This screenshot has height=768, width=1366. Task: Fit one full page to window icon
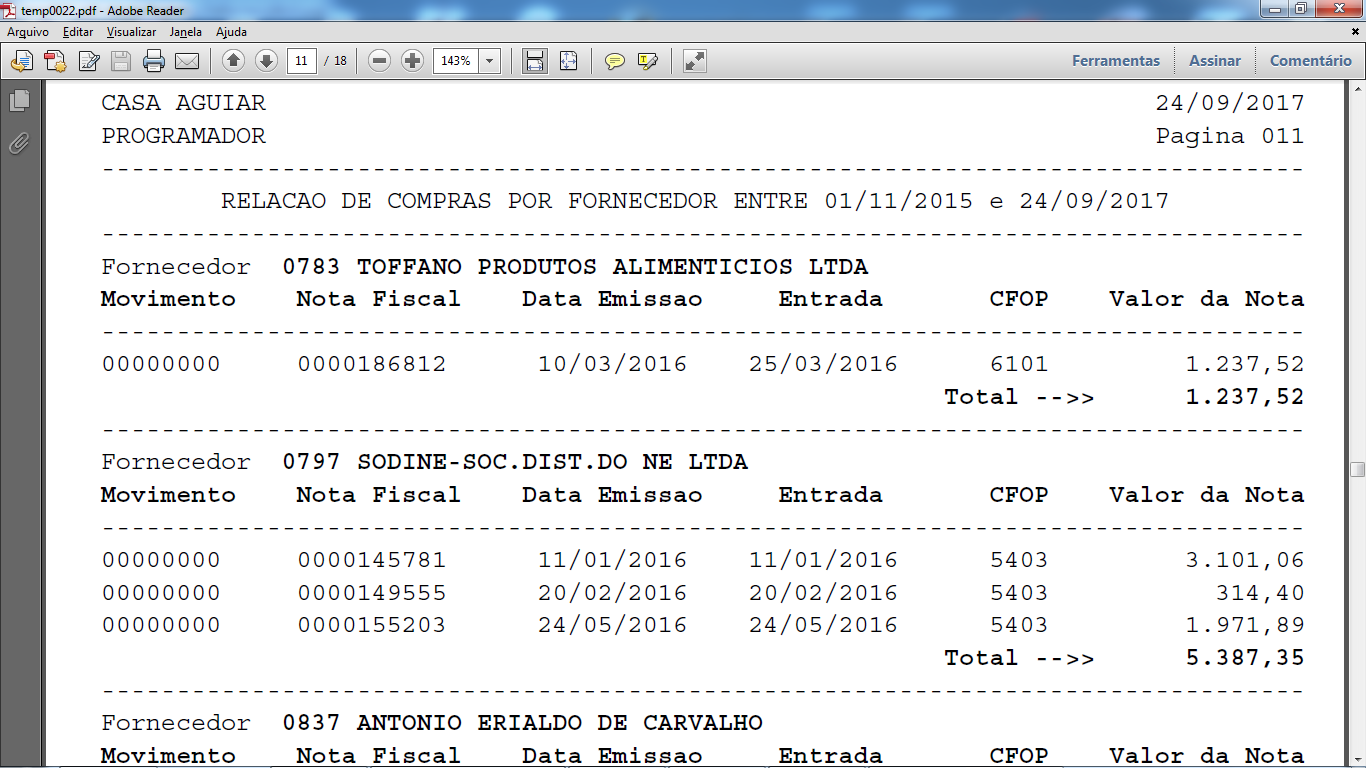[x=569, y=61]
